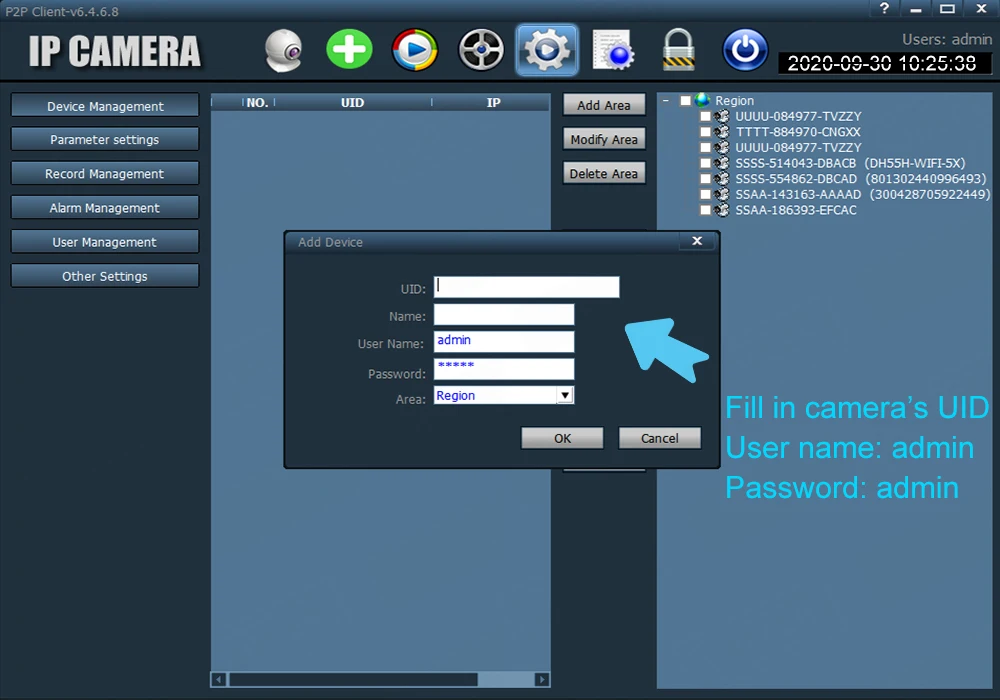
Task: Click the film reel record icon
Action: [481, 50]
